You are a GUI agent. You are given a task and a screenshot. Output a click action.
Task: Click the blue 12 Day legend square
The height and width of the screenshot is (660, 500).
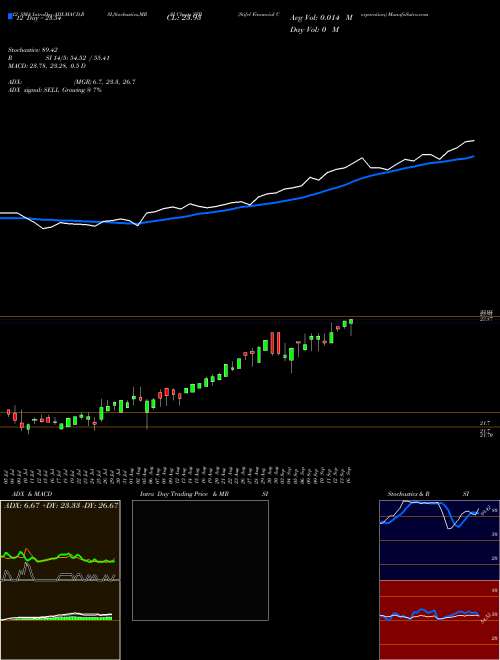tap(10, 17)
